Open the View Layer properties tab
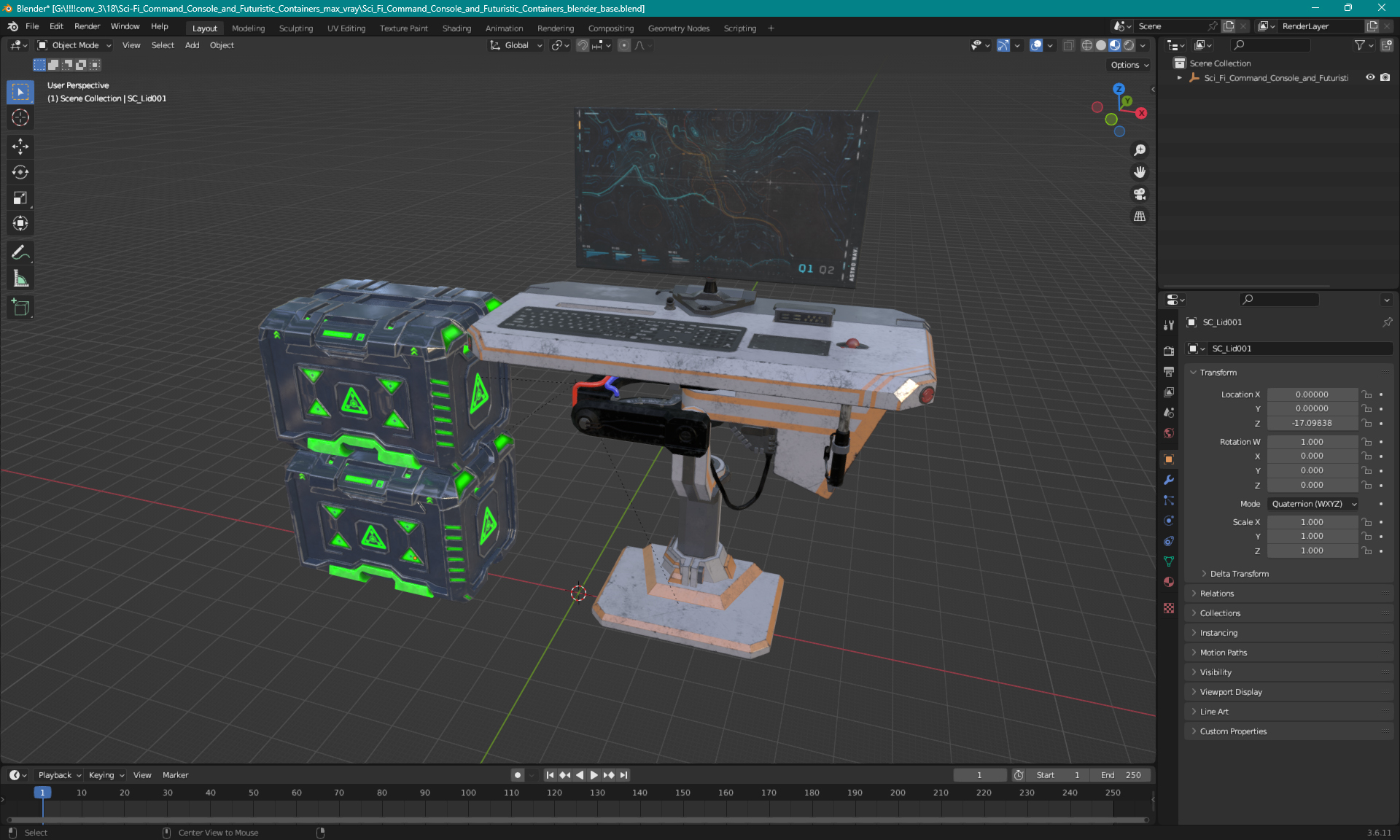 pyautogui.click(x=1169, y=392)
